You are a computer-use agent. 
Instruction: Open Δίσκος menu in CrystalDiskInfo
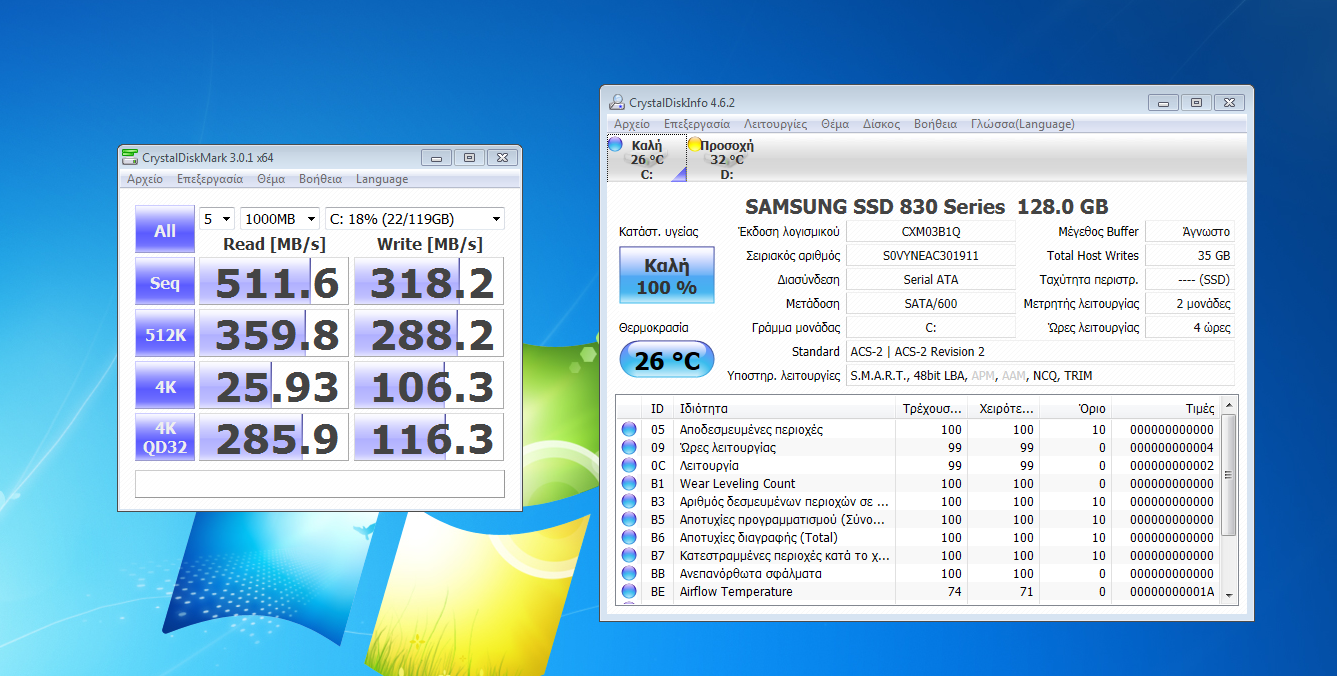click(881, 124)
